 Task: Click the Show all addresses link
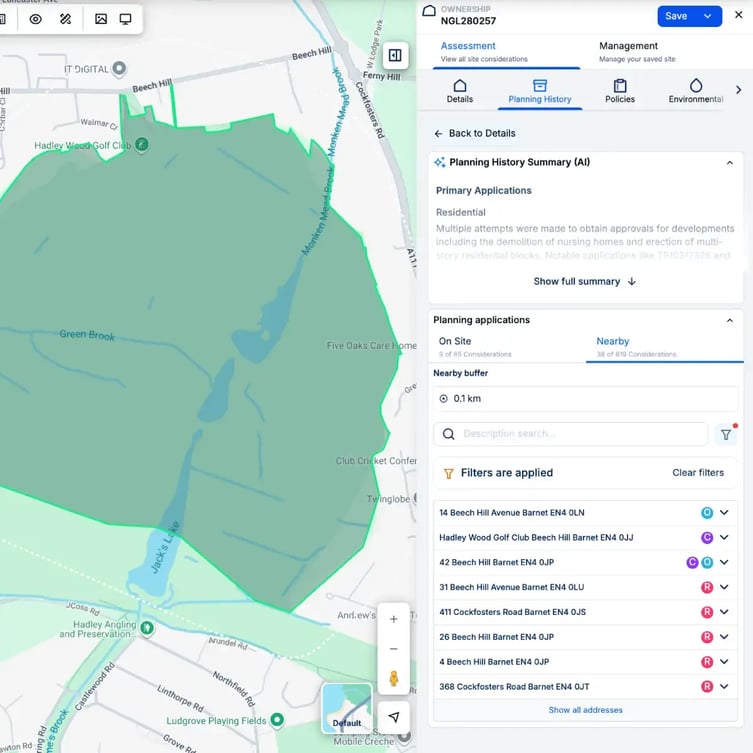tap(585, 710)
